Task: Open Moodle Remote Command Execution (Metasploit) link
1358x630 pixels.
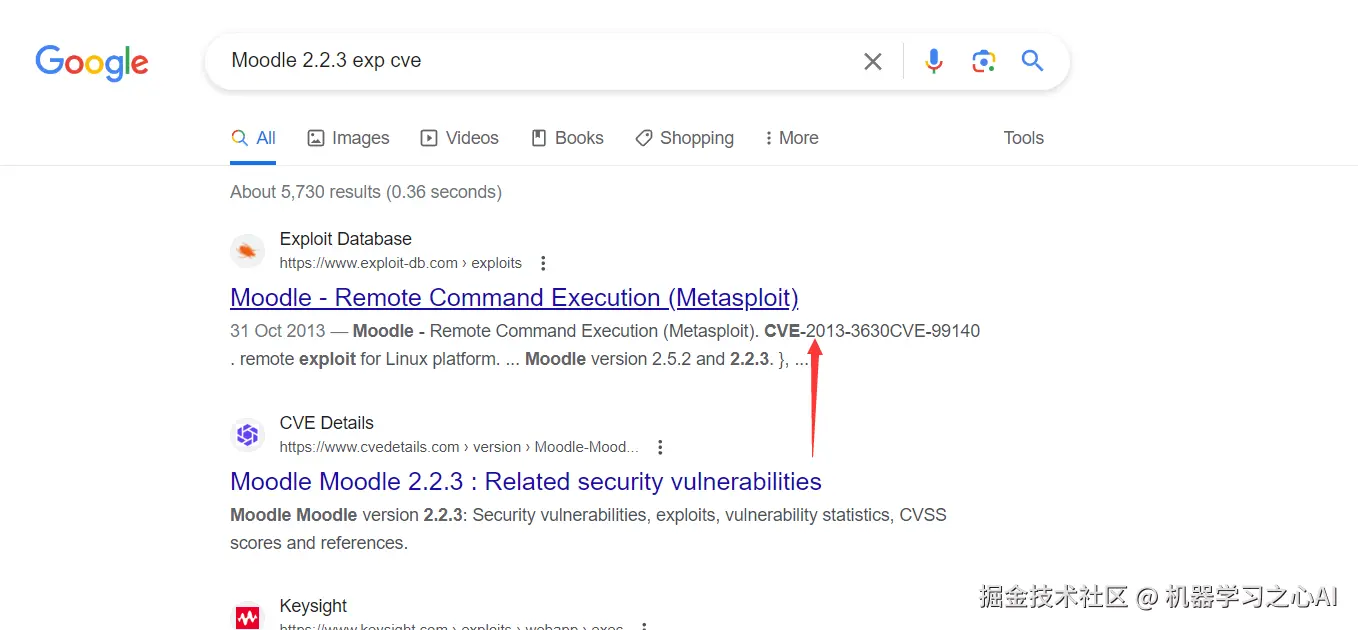Action: 514,298
